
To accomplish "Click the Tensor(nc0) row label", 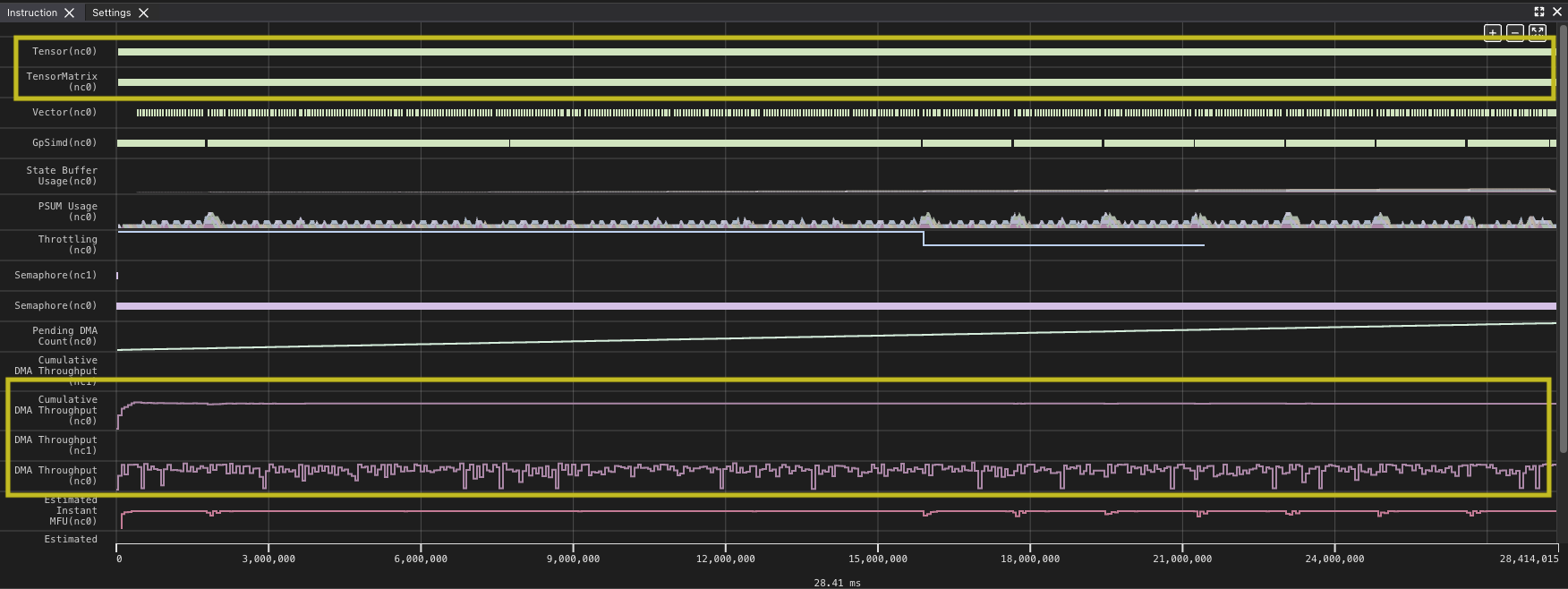I will point(64,51).
